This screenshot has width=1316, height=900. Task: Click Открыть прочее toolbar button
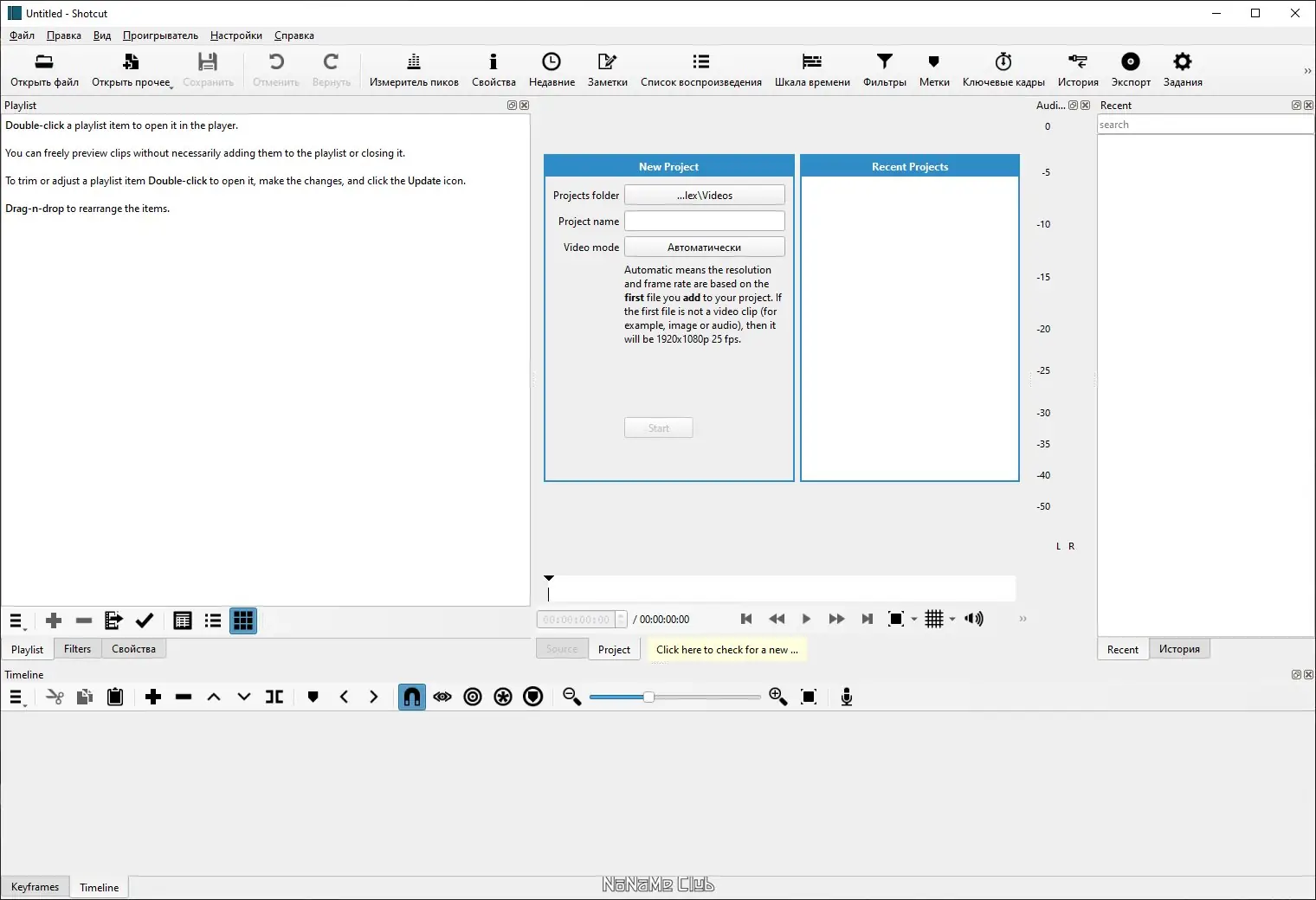pos(132,71)
